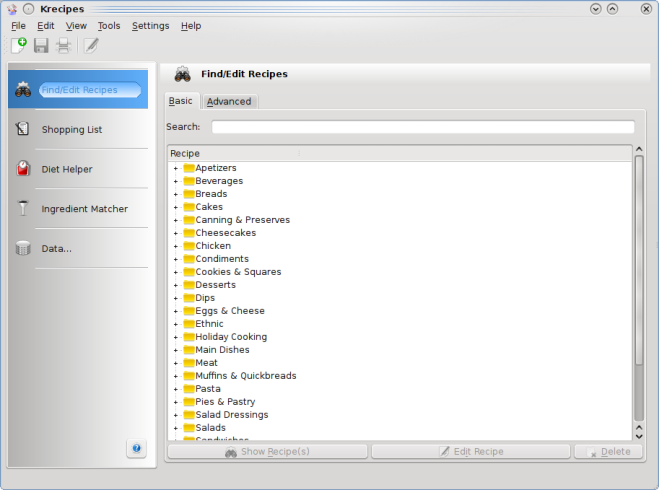
Task: Expand the Main Dishes category
Action: coord(176,350)
